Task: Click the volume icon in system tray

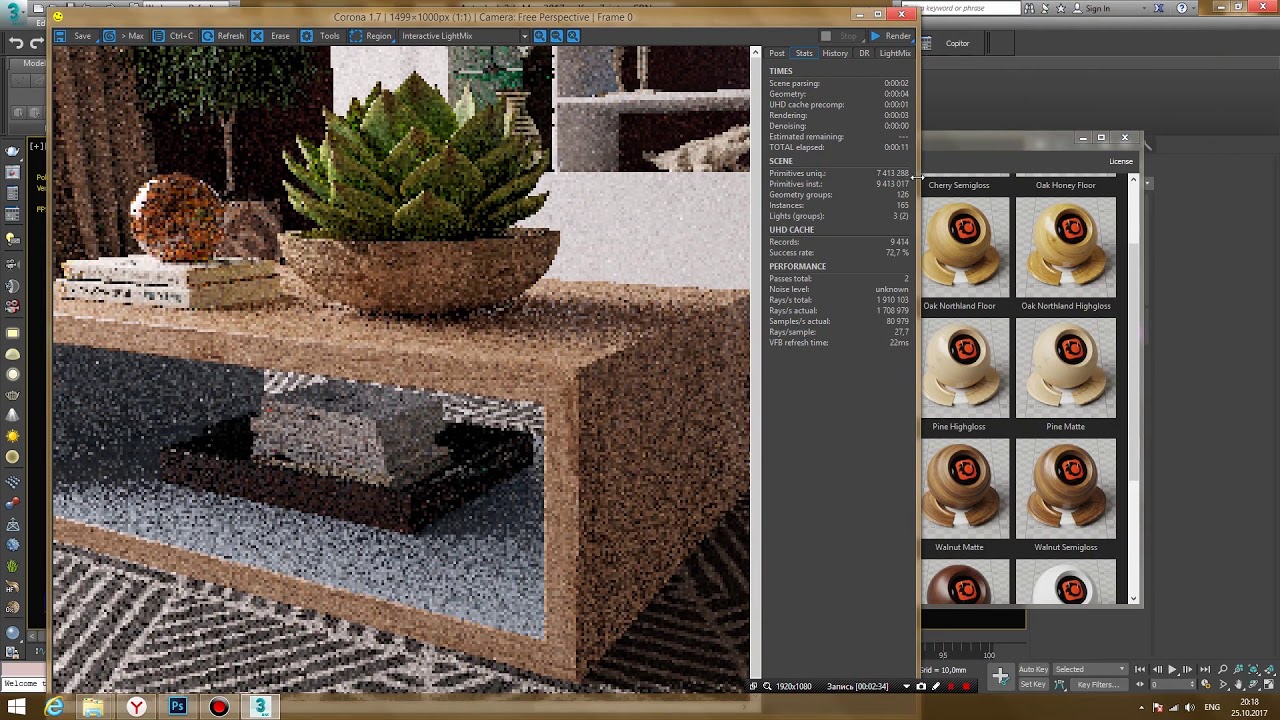Action: click(x=1188, y=707)
